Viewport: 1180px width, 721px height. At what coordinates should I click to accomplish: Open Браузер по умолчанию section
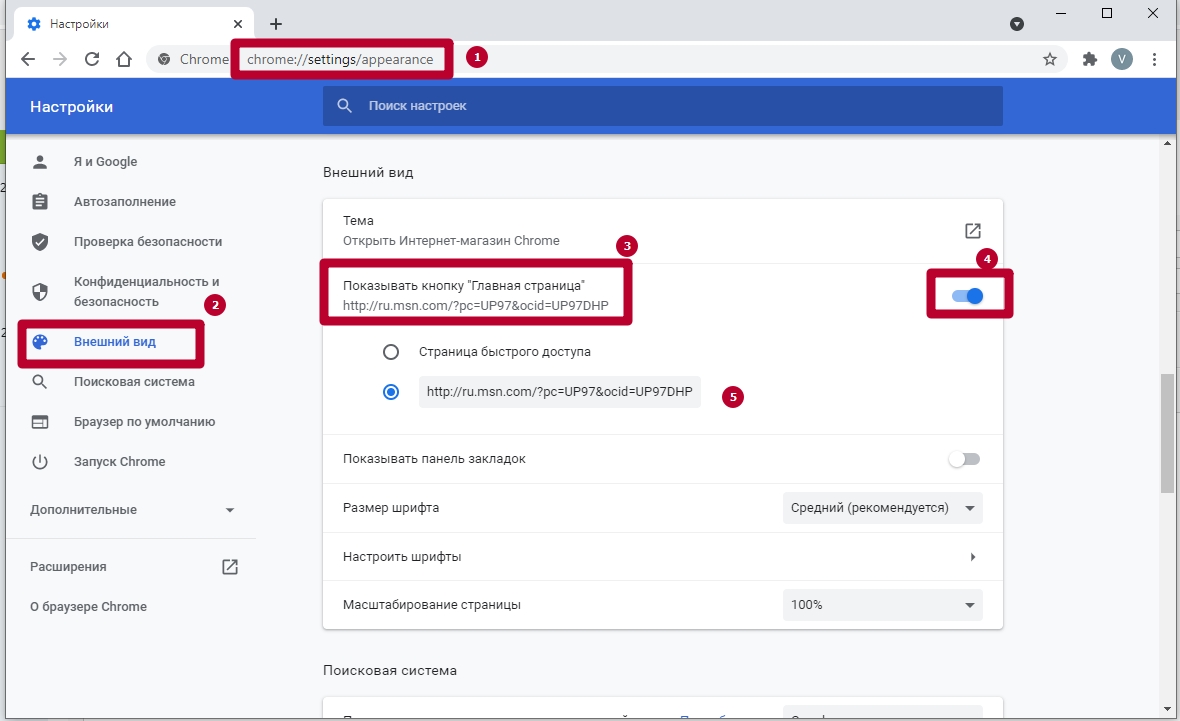point(144,421)
